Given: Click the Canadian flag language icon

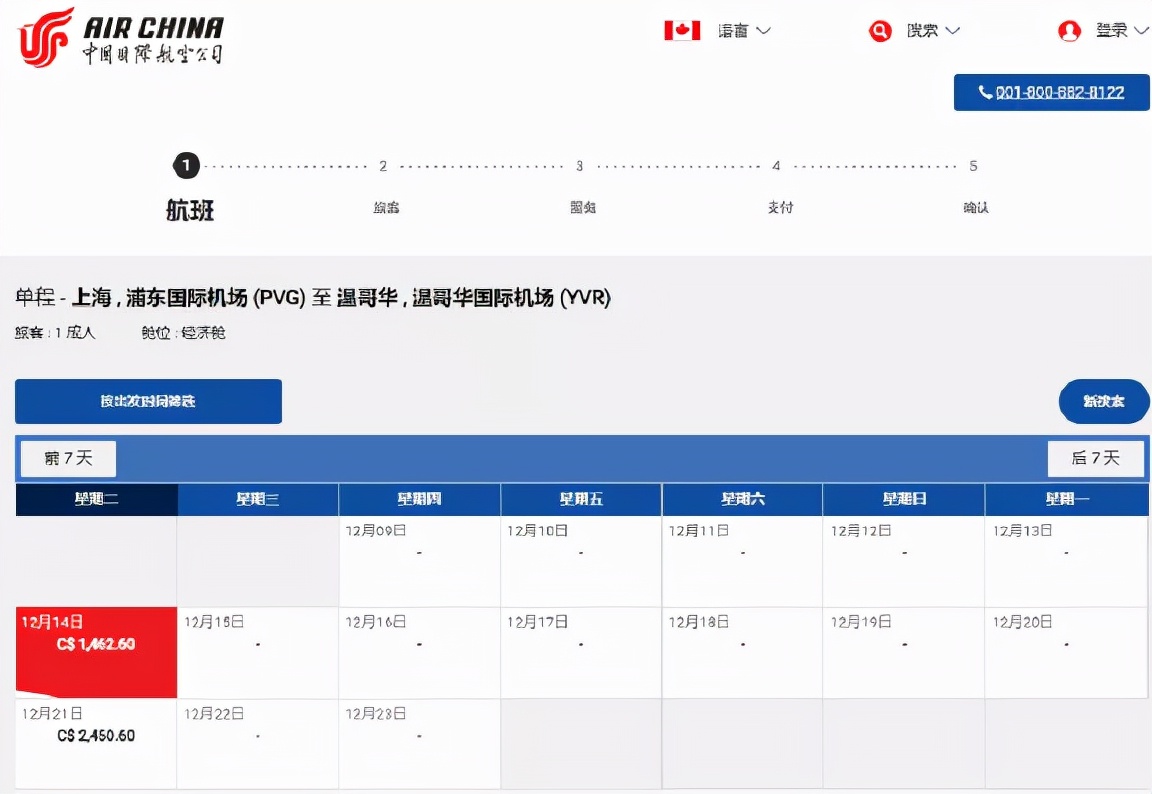Looking at the screenshot, I should pos(681,30).
